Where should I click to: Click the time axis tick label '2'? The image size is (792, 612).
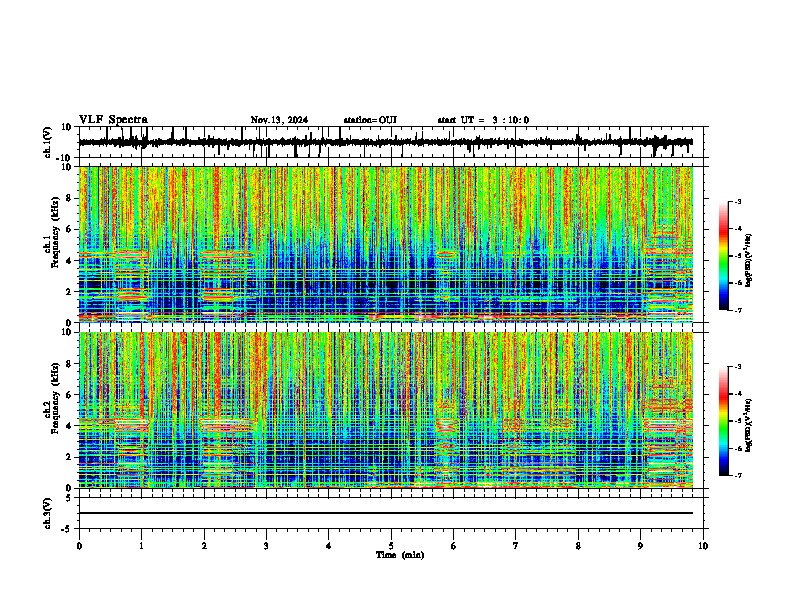pyautogui.click(x=204, y=546)
